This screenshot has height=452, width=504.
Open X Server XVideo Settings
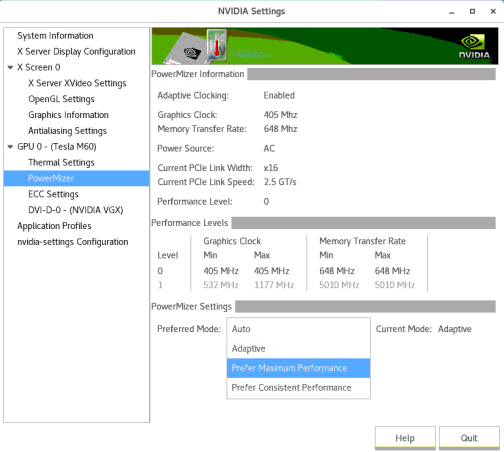[x=77, y=83]
